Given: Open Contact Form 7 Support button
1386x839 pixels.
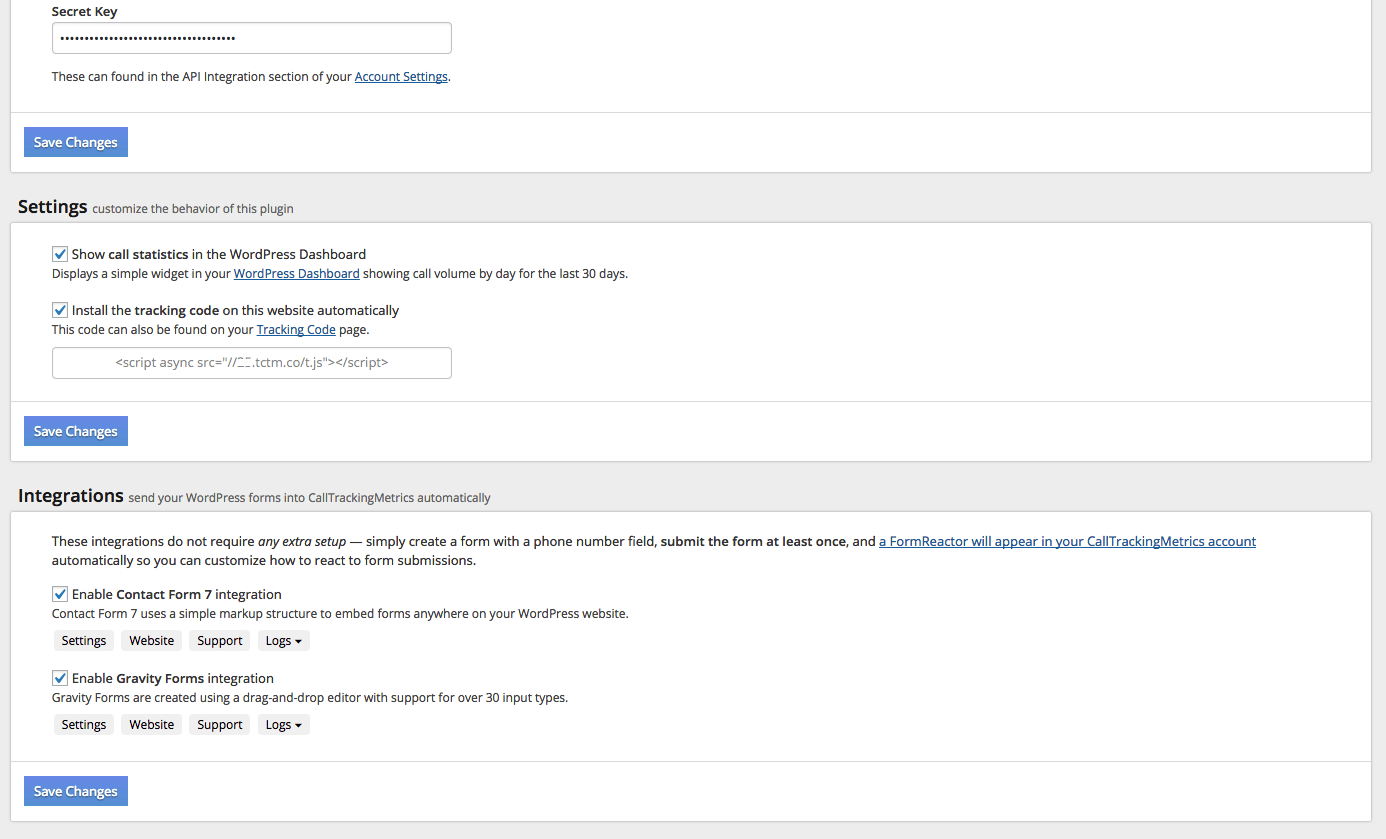Looking at the screenshot, I should 220,640.
